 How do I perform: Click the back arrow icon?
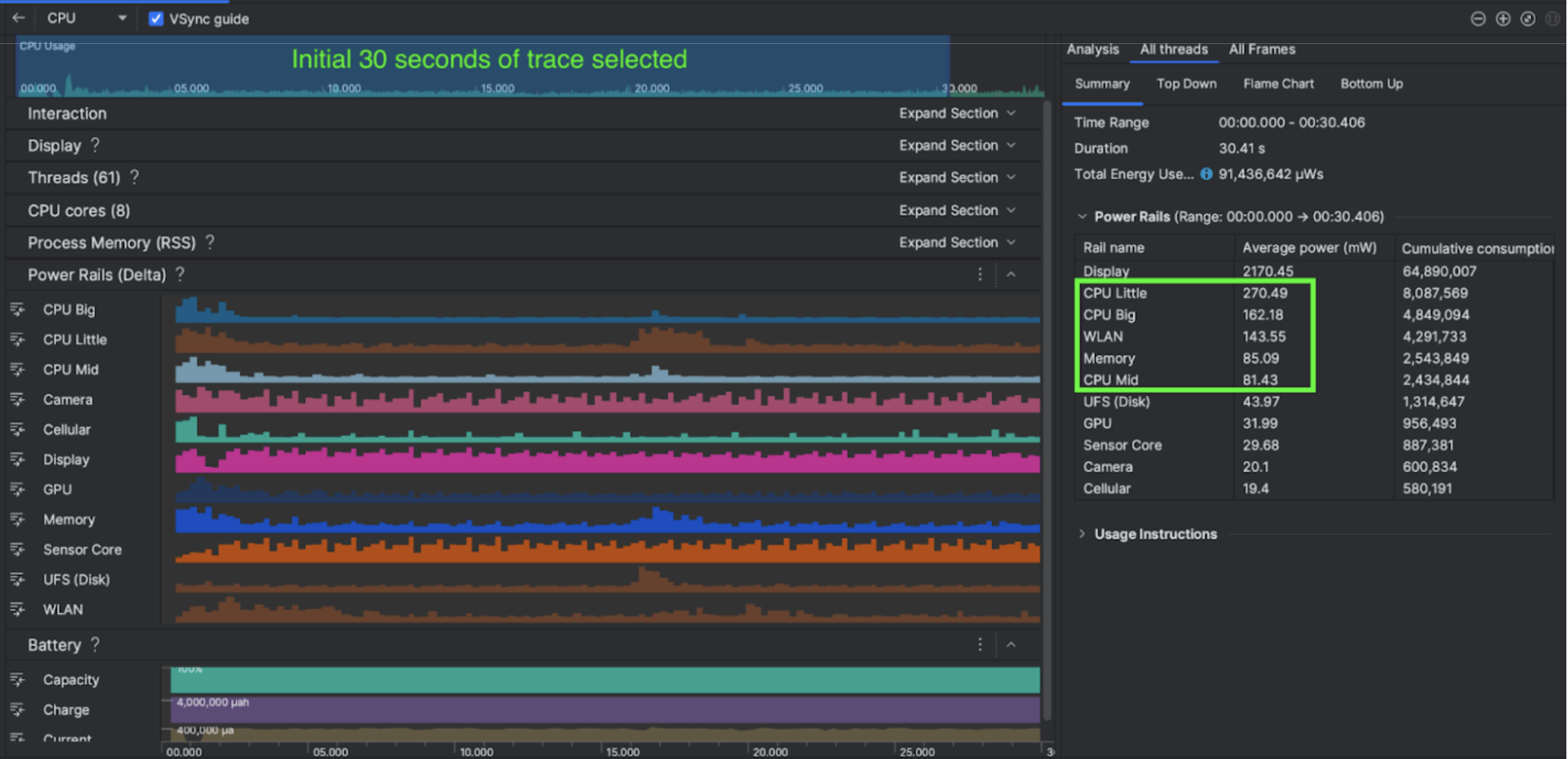(18, 18)
